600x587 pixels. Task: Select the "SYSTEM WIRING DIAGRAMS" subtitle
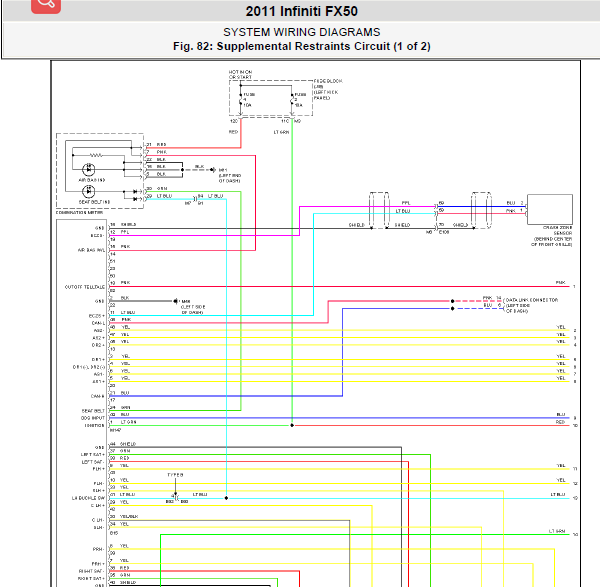[302, 32]
